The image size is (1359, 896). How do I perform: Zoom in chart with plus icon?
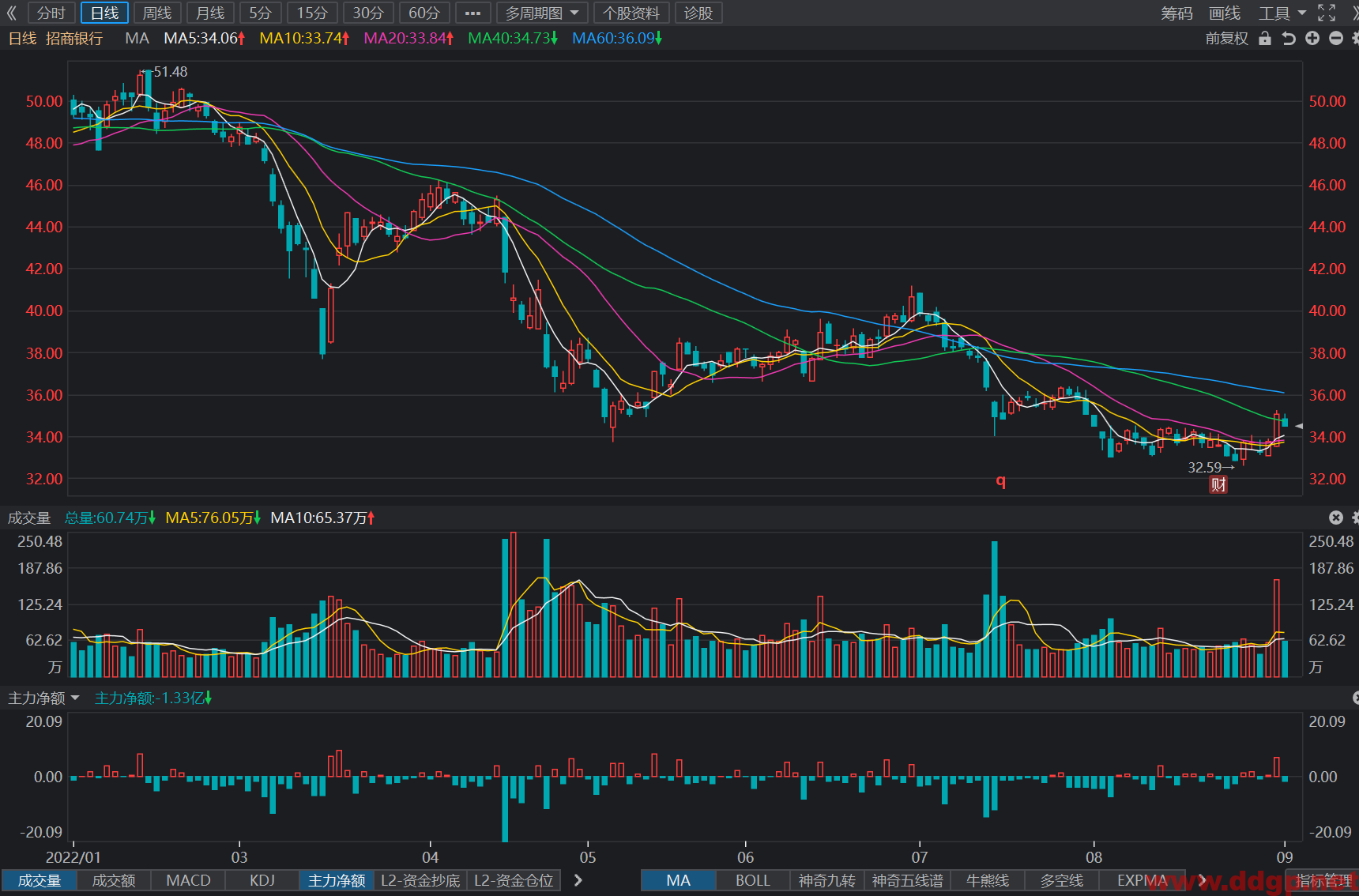coord(1312,38)
